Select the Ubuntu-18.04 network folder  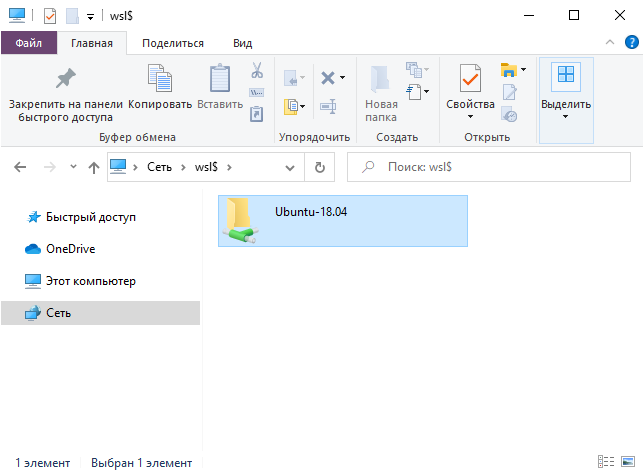(x=343, y=221)
